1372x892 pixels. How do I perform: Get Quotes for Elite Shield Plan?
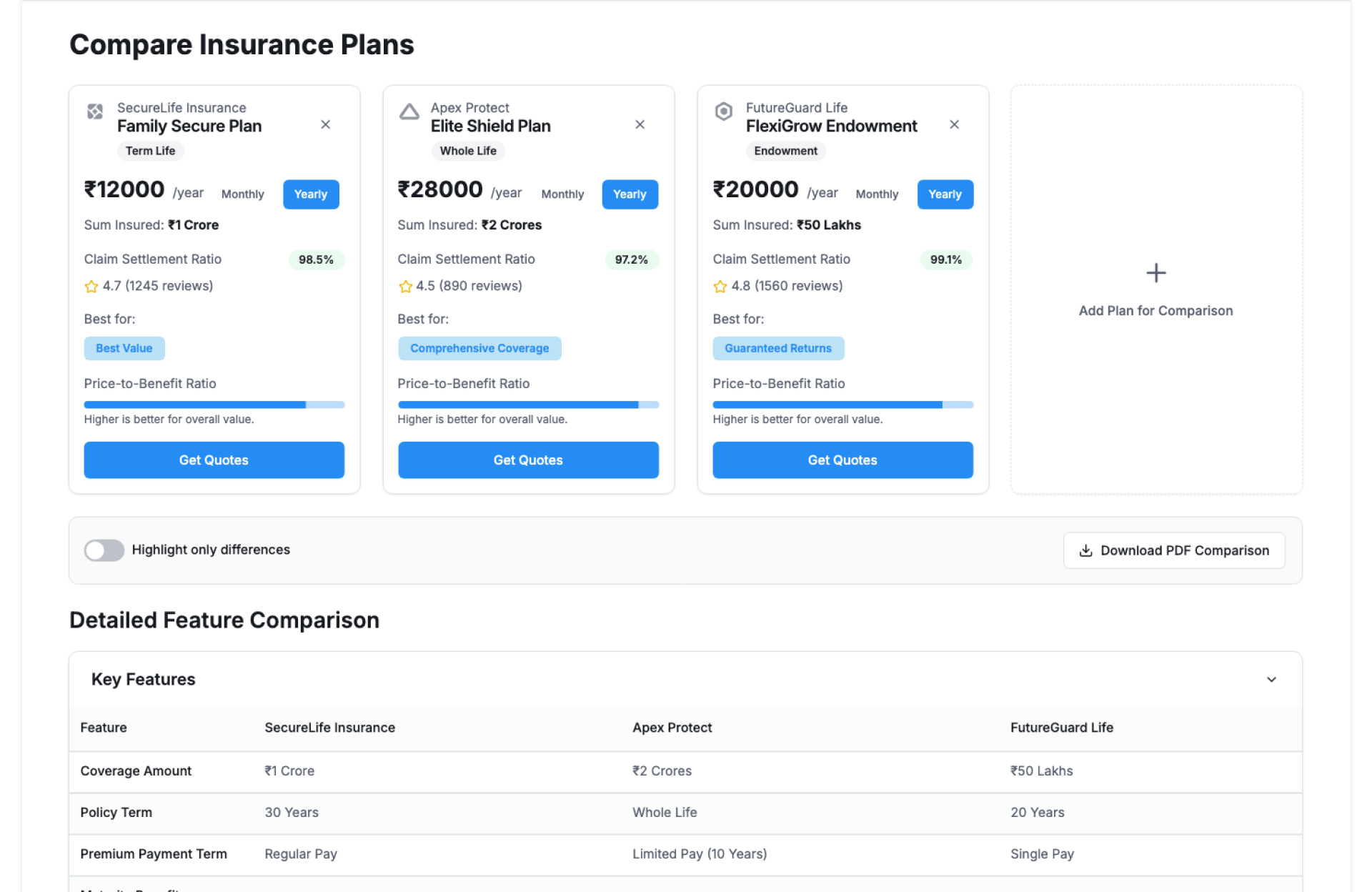click(528, 460)
